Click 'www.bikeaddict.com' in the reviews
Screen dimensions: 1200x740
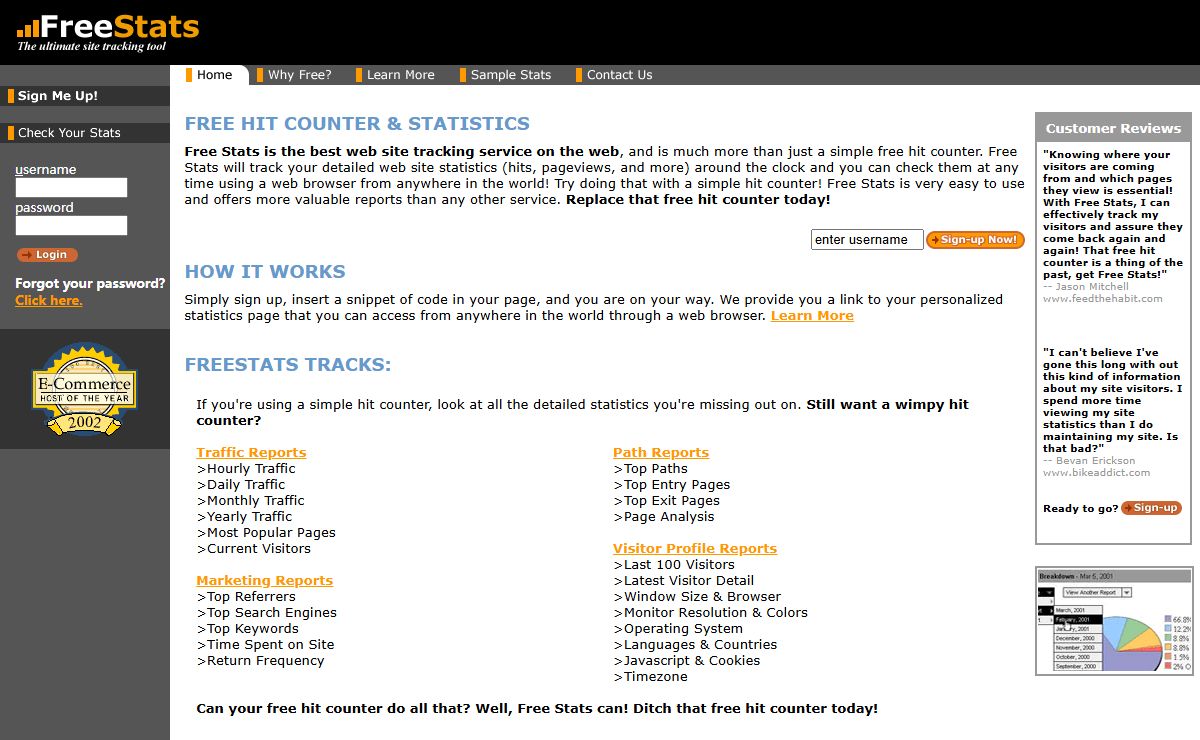click(x=1097, y=473)
